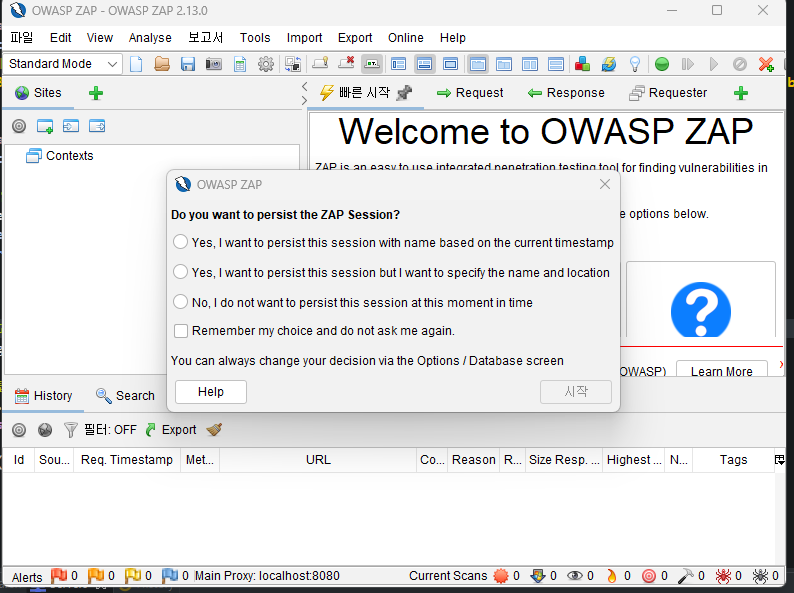Toggle the expand Information tabs layout button
Screen dimensions: 794x593
[424, 64]
